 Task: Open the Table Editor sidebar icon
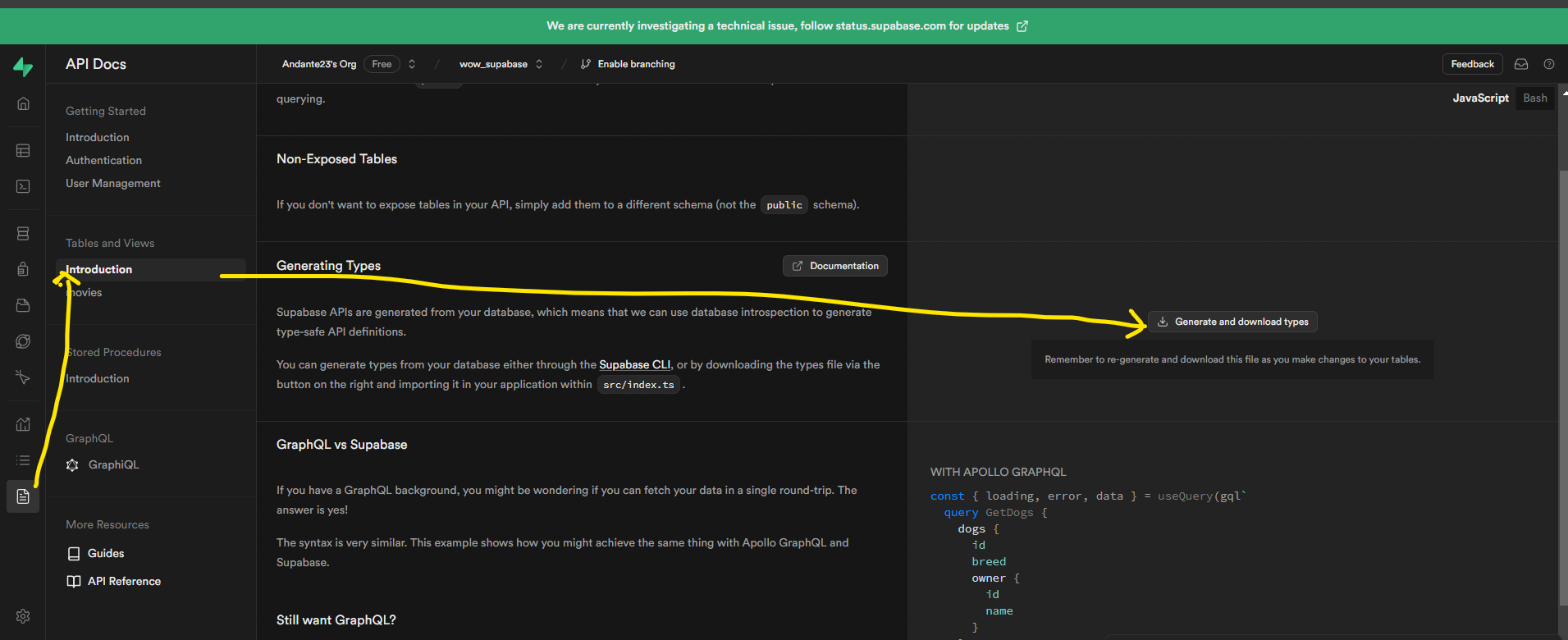23,151
